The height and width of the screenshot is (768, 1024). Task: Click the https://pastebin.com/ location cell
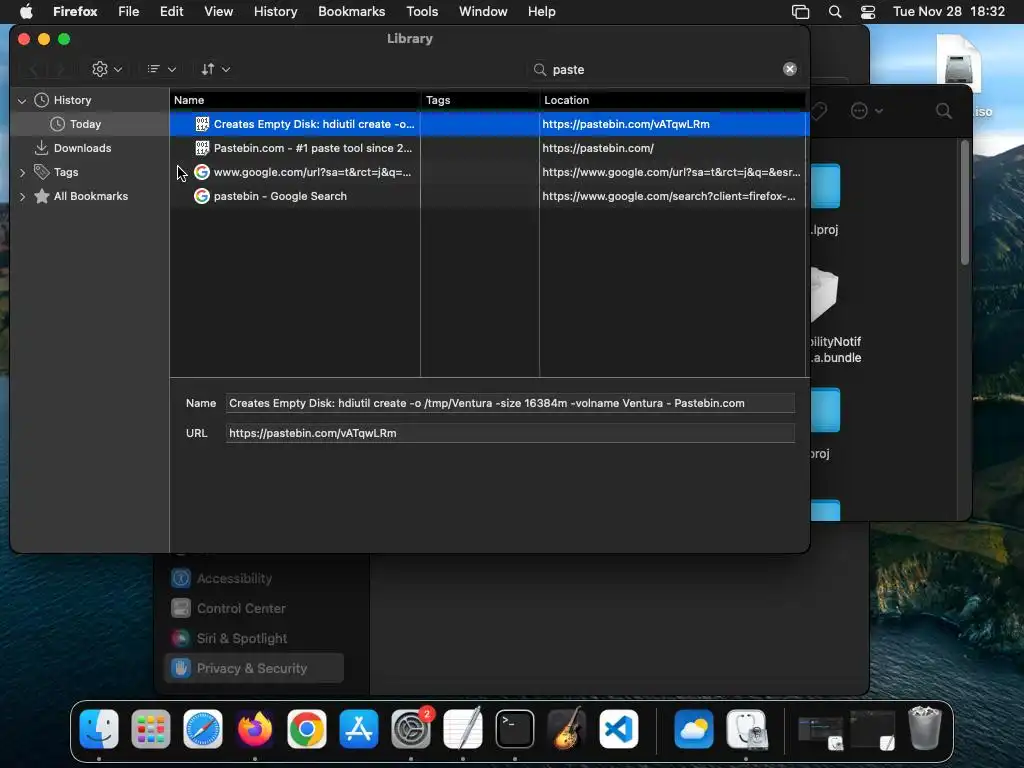598,148
